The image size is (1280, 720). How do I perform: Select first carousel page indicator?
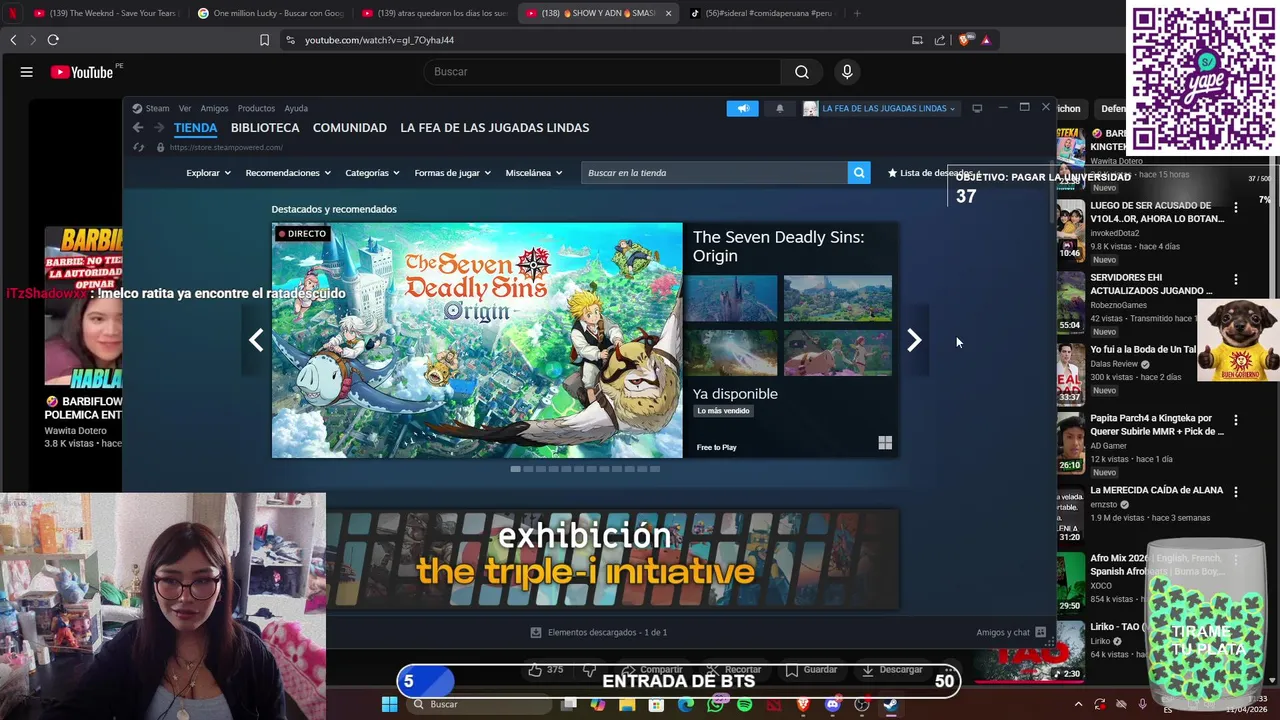[x=515, y=469]
